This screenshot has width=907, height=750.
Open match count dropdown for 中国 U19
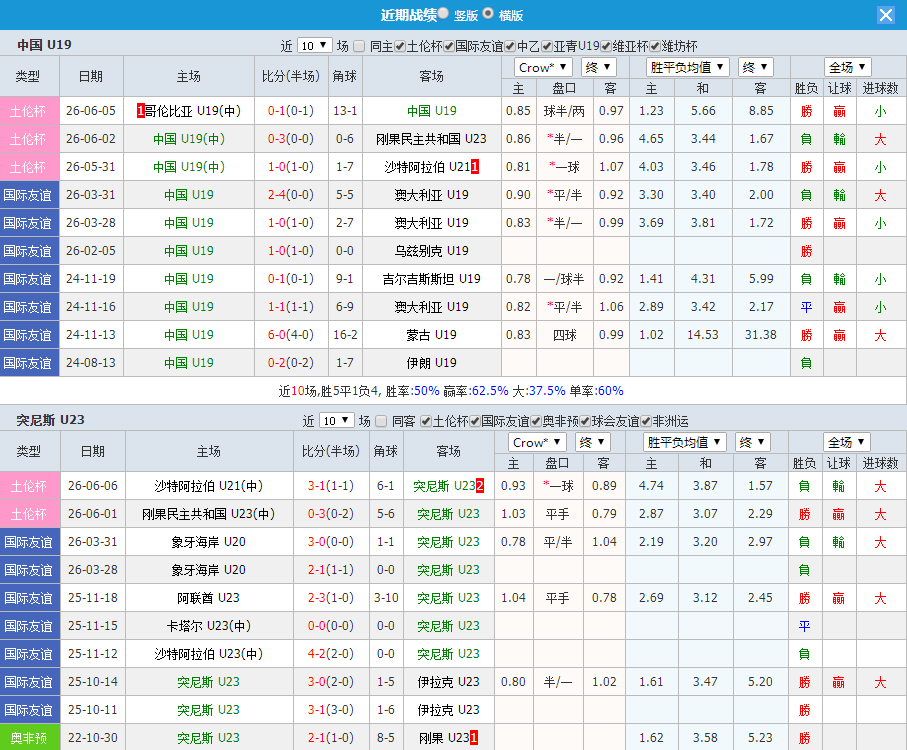[x=315, y=46]
